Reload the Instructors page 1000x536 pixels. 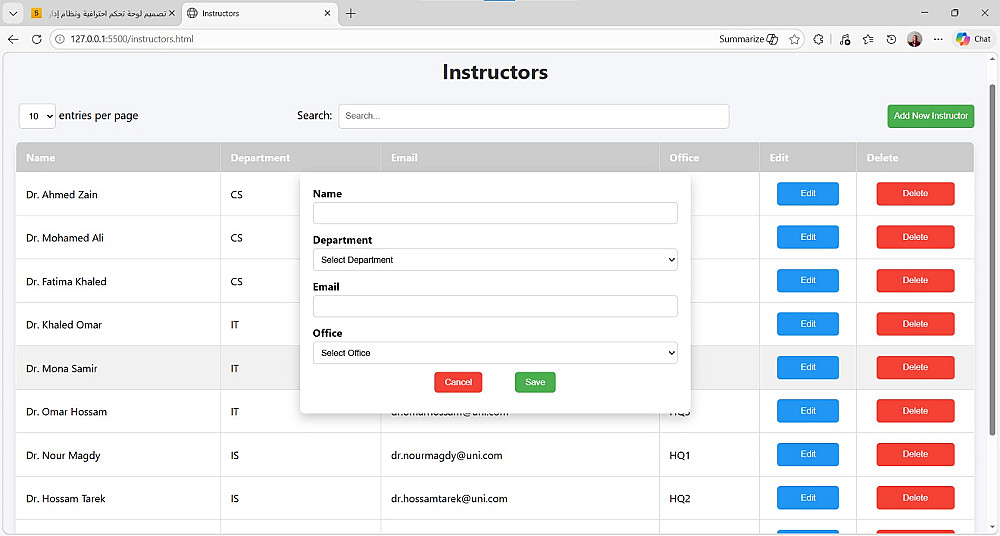click(x=37, y=39)
